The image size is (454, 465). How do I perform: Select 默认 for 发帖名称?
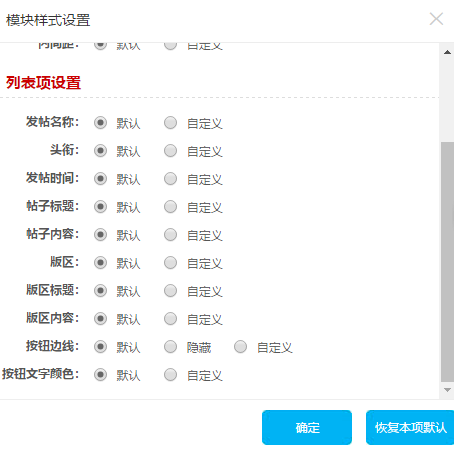pyautogui.click(x=100, y=123)
